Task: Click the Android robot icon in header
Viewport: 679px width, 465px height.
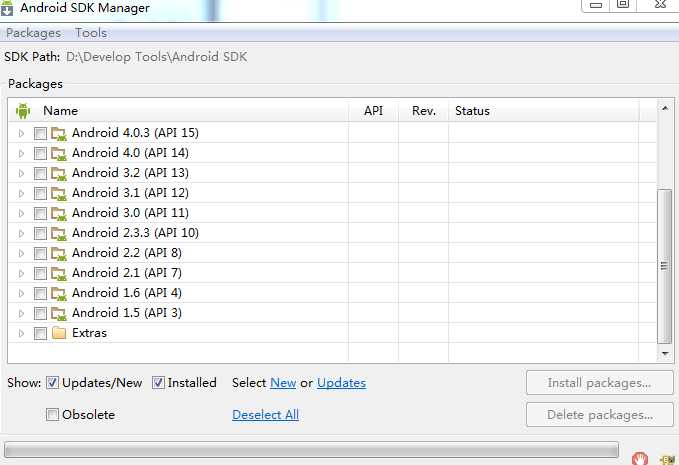Action: pos(23,111)
